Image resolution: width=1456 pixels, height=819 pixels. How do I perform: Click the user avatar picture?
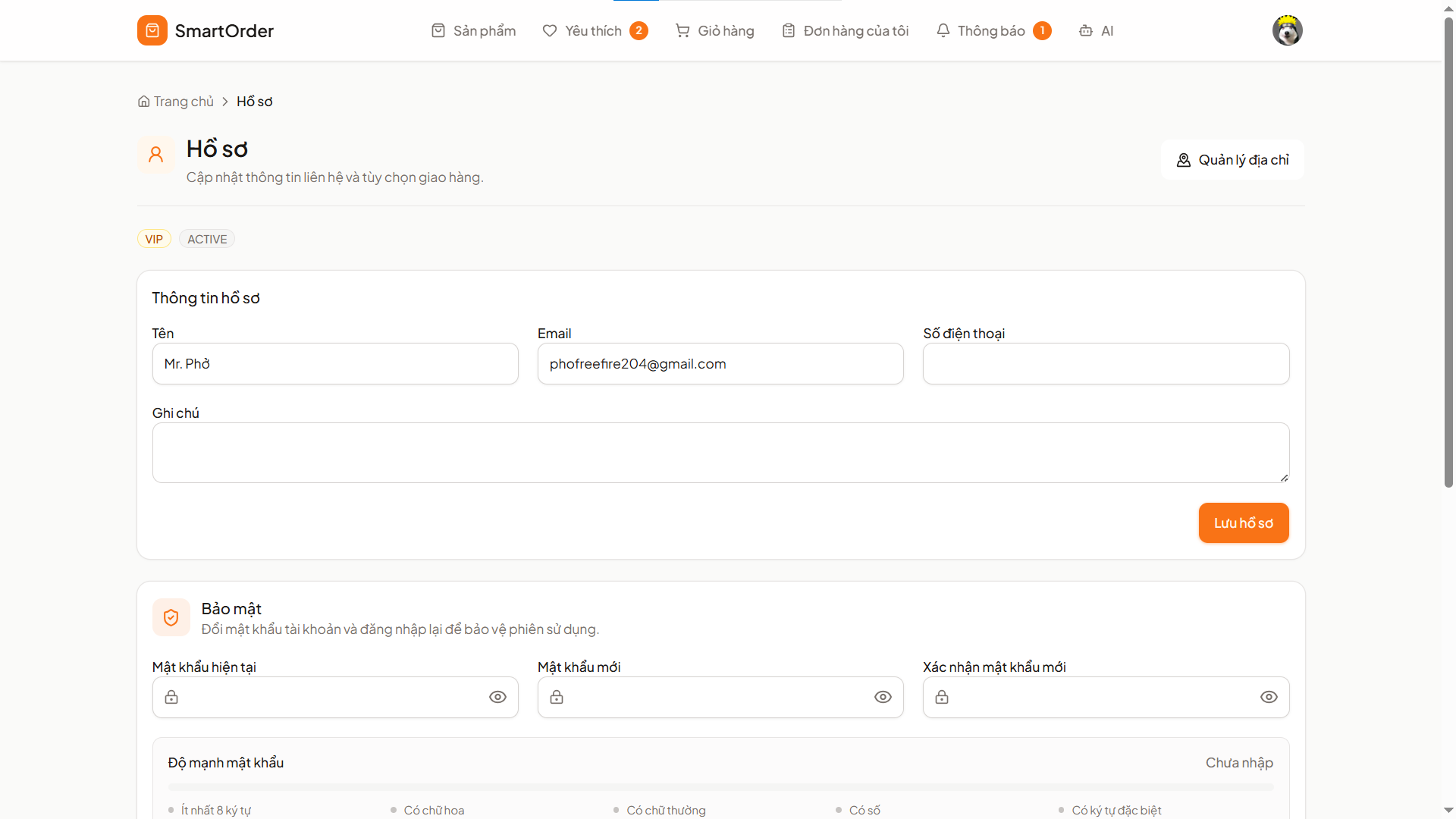(x=1287, y=30)
